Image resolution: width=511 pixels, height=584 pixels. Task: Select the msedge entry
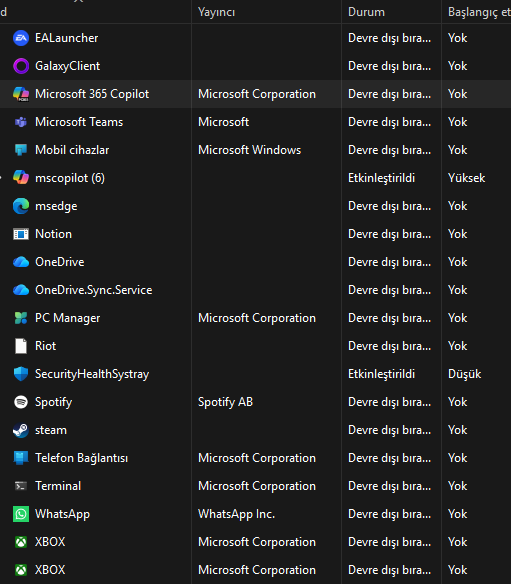click(x=56, y=206)
